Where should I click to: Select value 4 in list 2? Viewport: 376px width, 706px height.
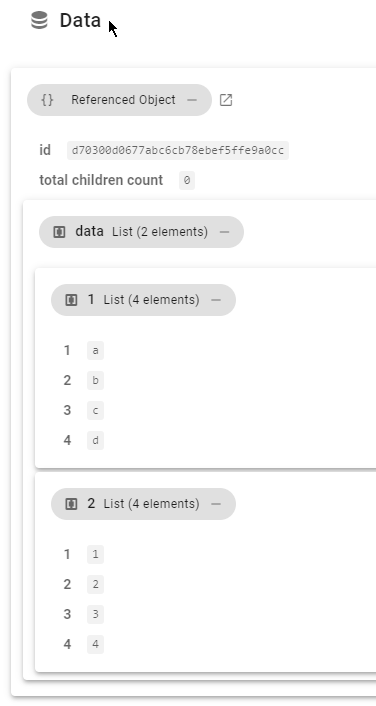pos(95,644)
